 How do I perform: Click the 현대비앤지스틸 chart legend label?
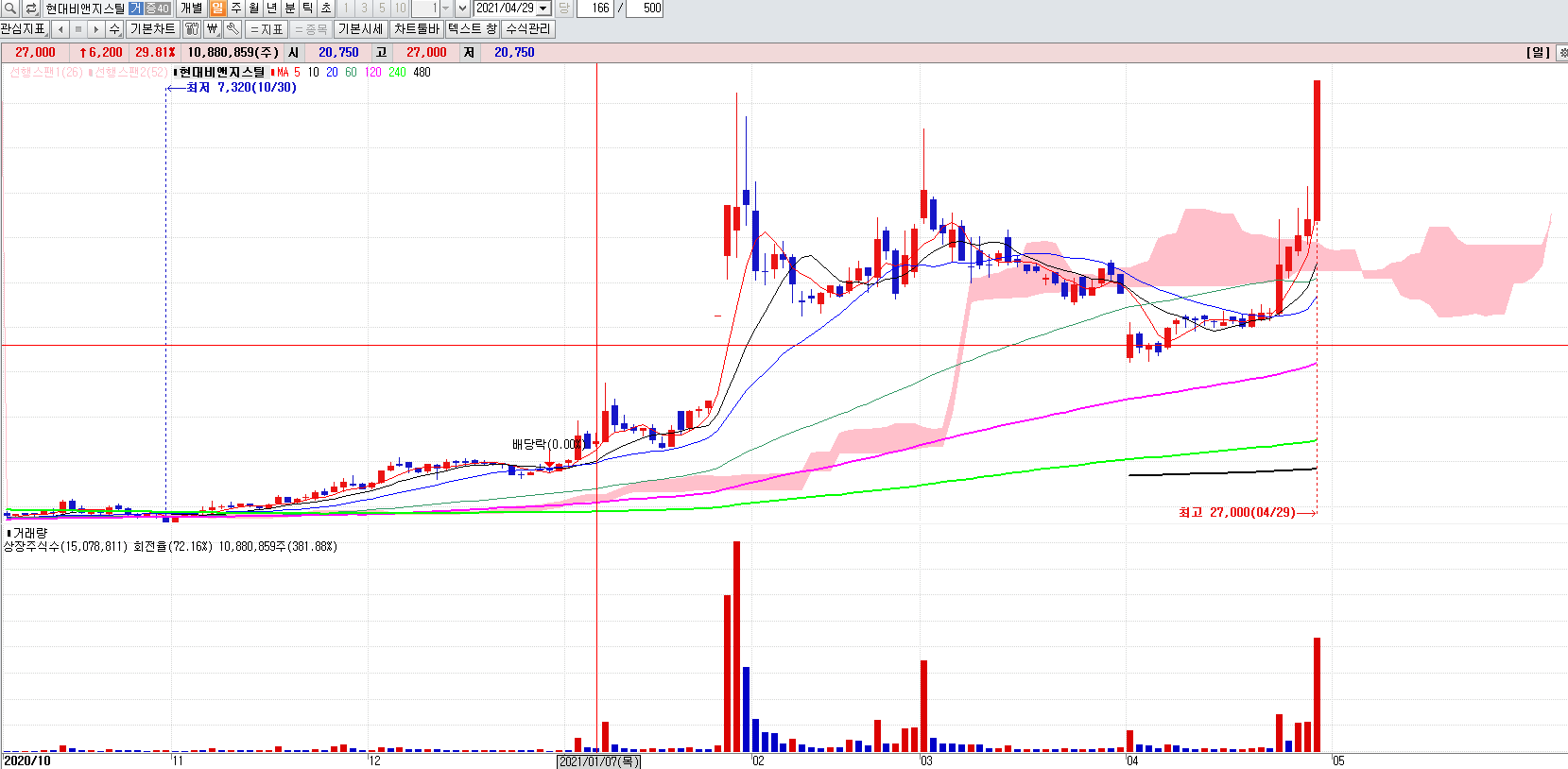coord(221,73)
